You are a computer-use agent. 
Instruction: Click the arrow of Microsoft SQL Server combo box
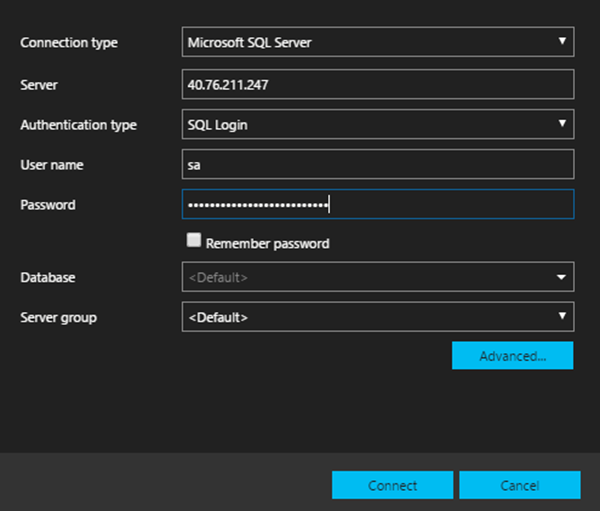point(563,42)
